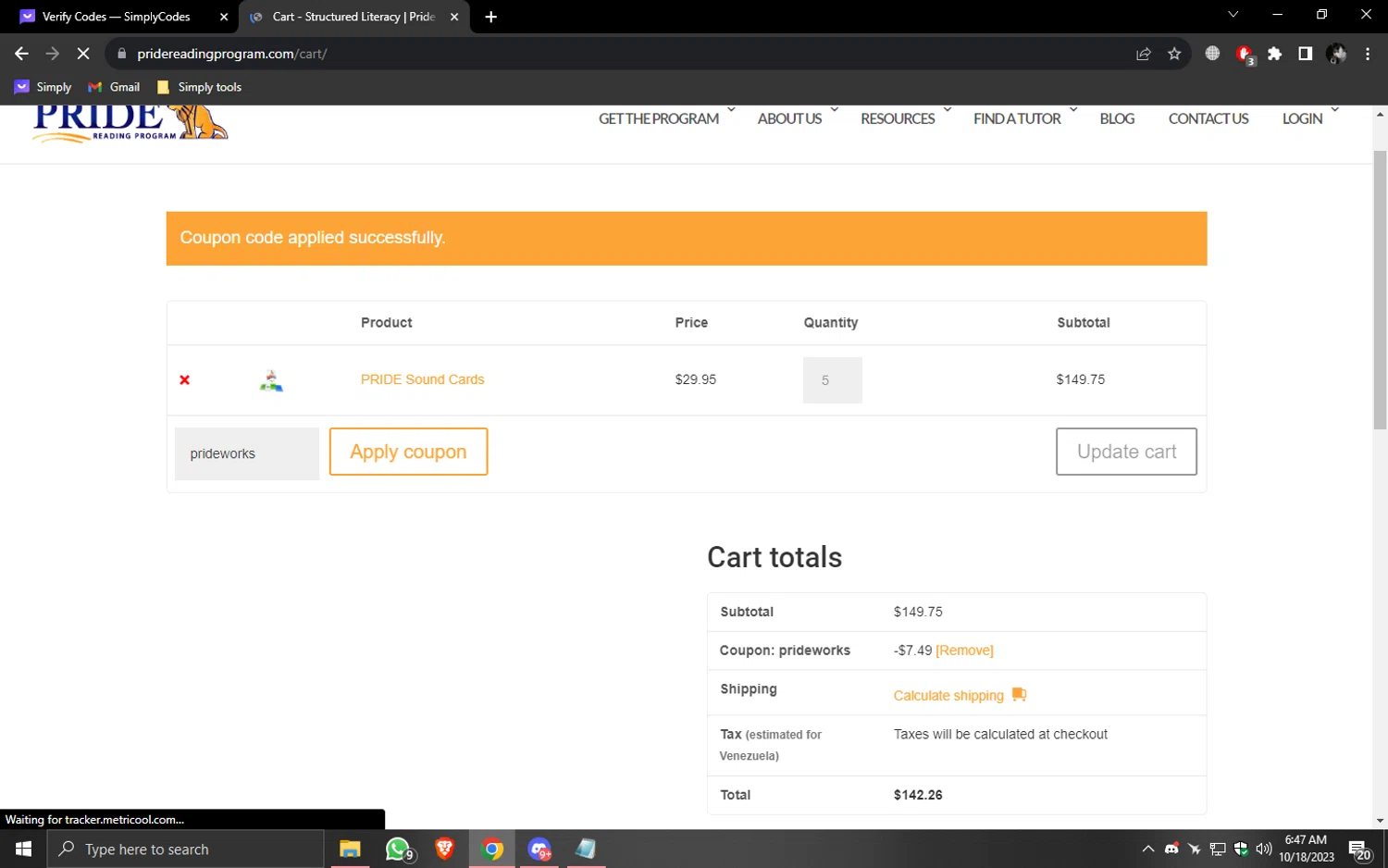Open the Extensions puzzle menu
1388x868 pixels.
point(1275,54)
